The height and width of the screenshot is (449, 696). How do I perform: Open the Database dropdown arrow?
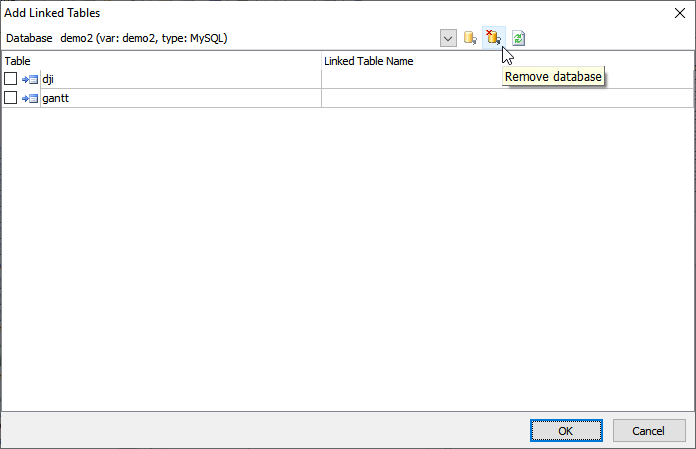pos(448,38)
